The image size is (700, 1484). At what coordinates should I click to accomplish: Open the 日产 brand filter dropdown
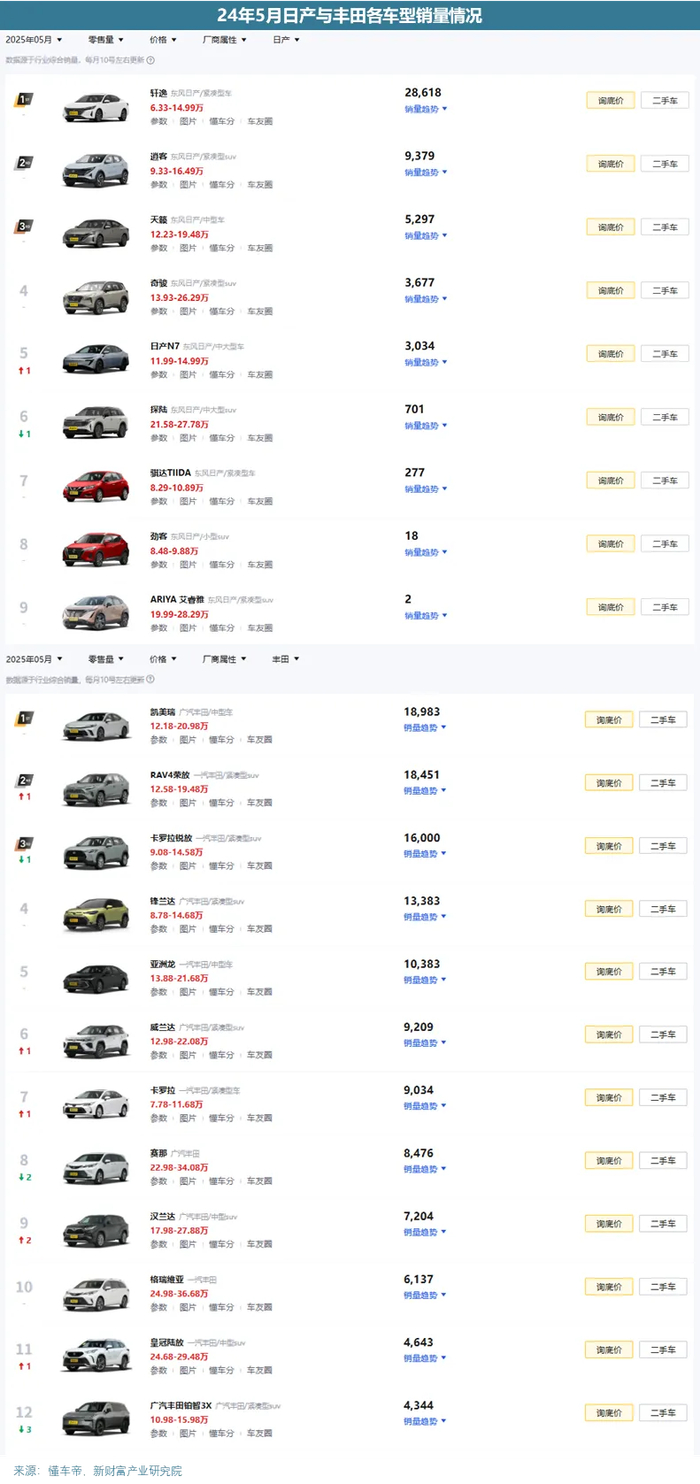(286, 40)
